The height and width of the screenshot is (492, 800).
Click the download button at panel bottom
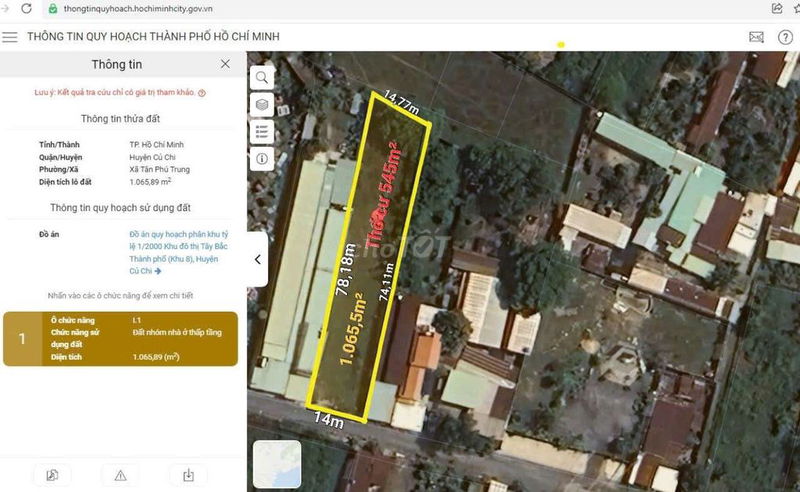tap(188, 475)
